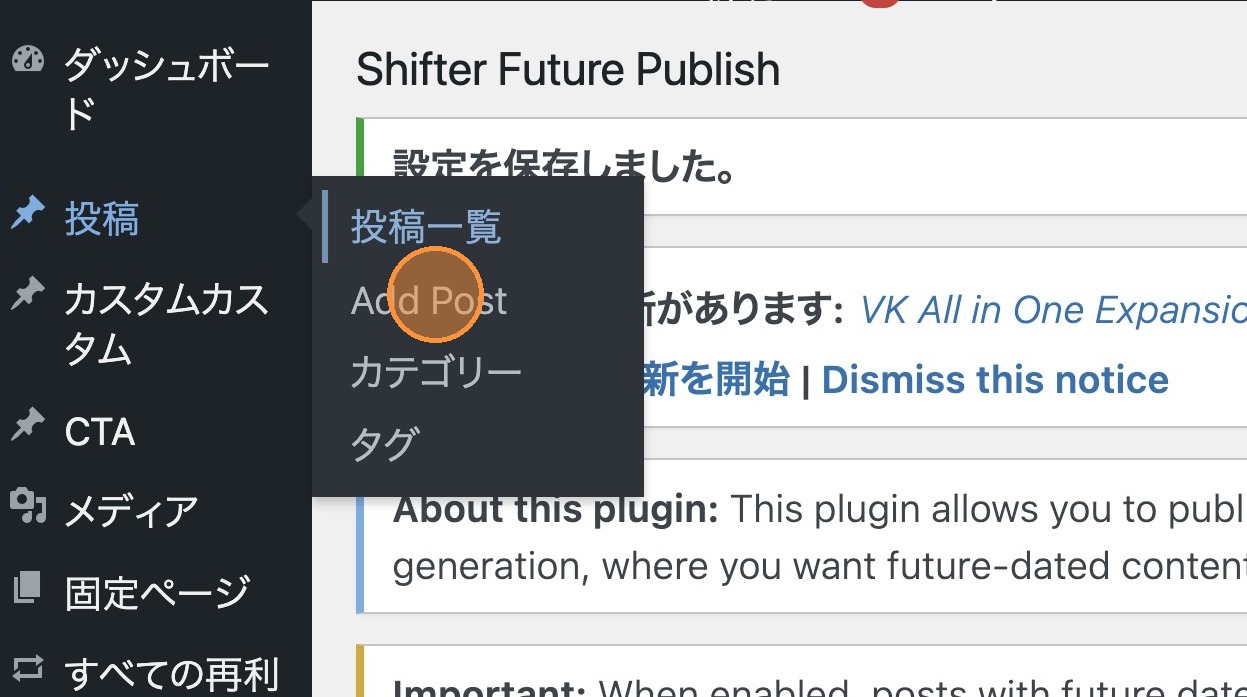Select Add Post in the submenu
This screenshot has height=697, width=1247.
coord(429,301)
